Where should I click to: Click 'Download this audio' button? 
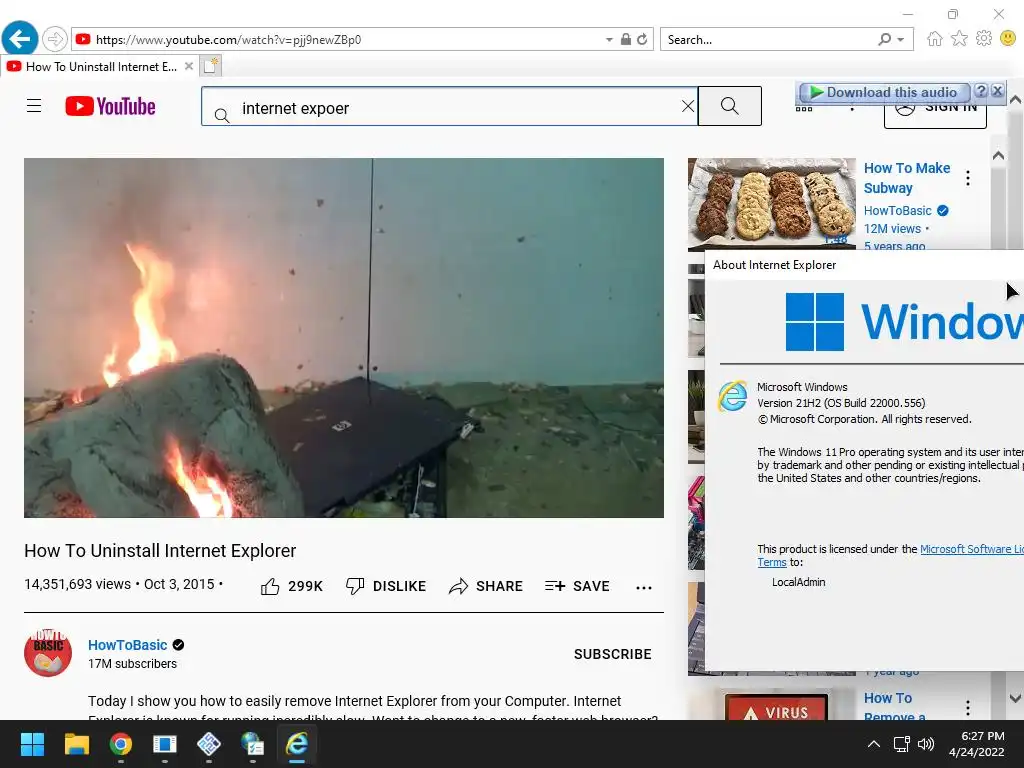885,92
